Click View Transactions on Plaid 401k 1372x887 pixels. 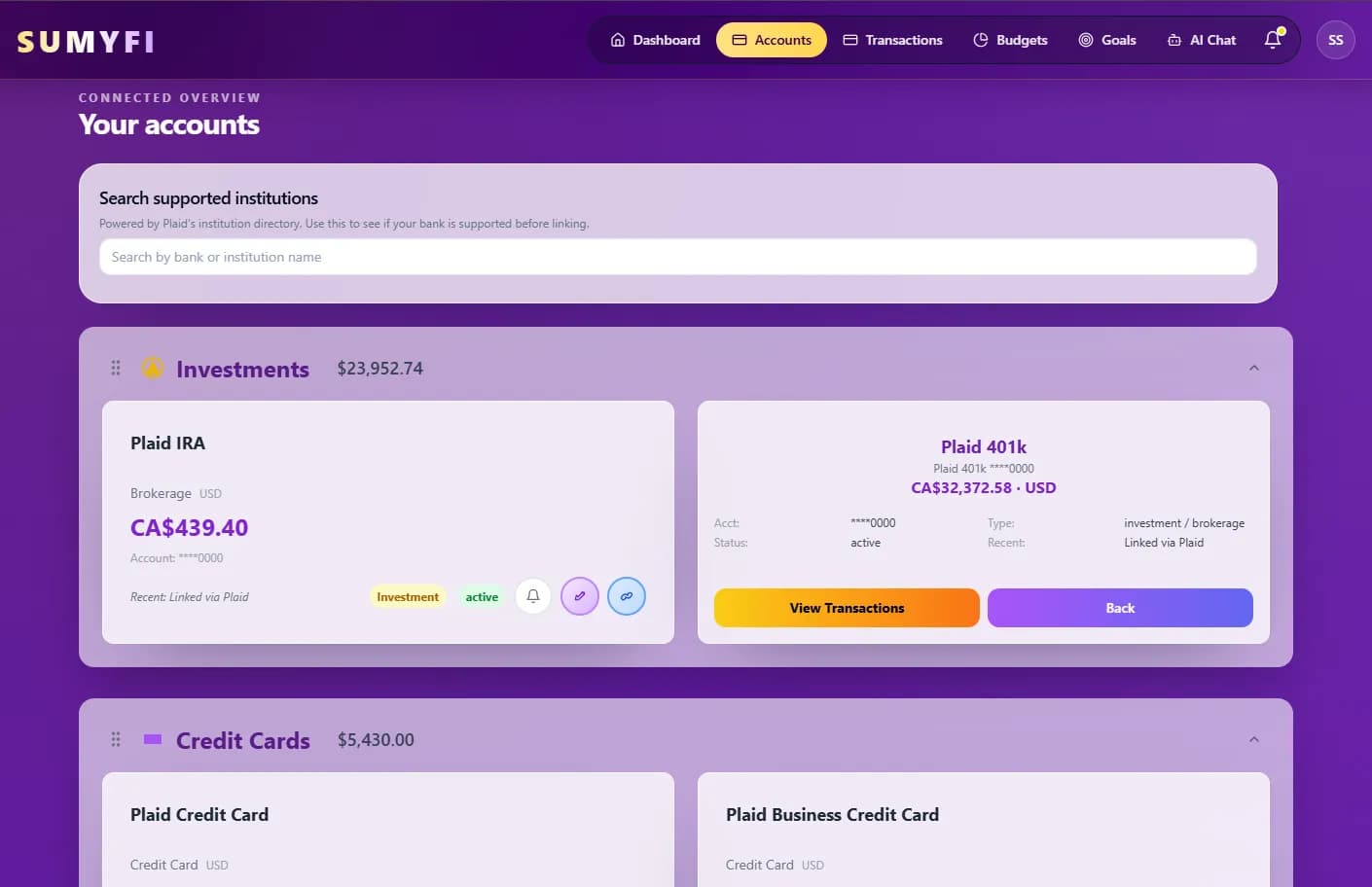click(847, 608)
